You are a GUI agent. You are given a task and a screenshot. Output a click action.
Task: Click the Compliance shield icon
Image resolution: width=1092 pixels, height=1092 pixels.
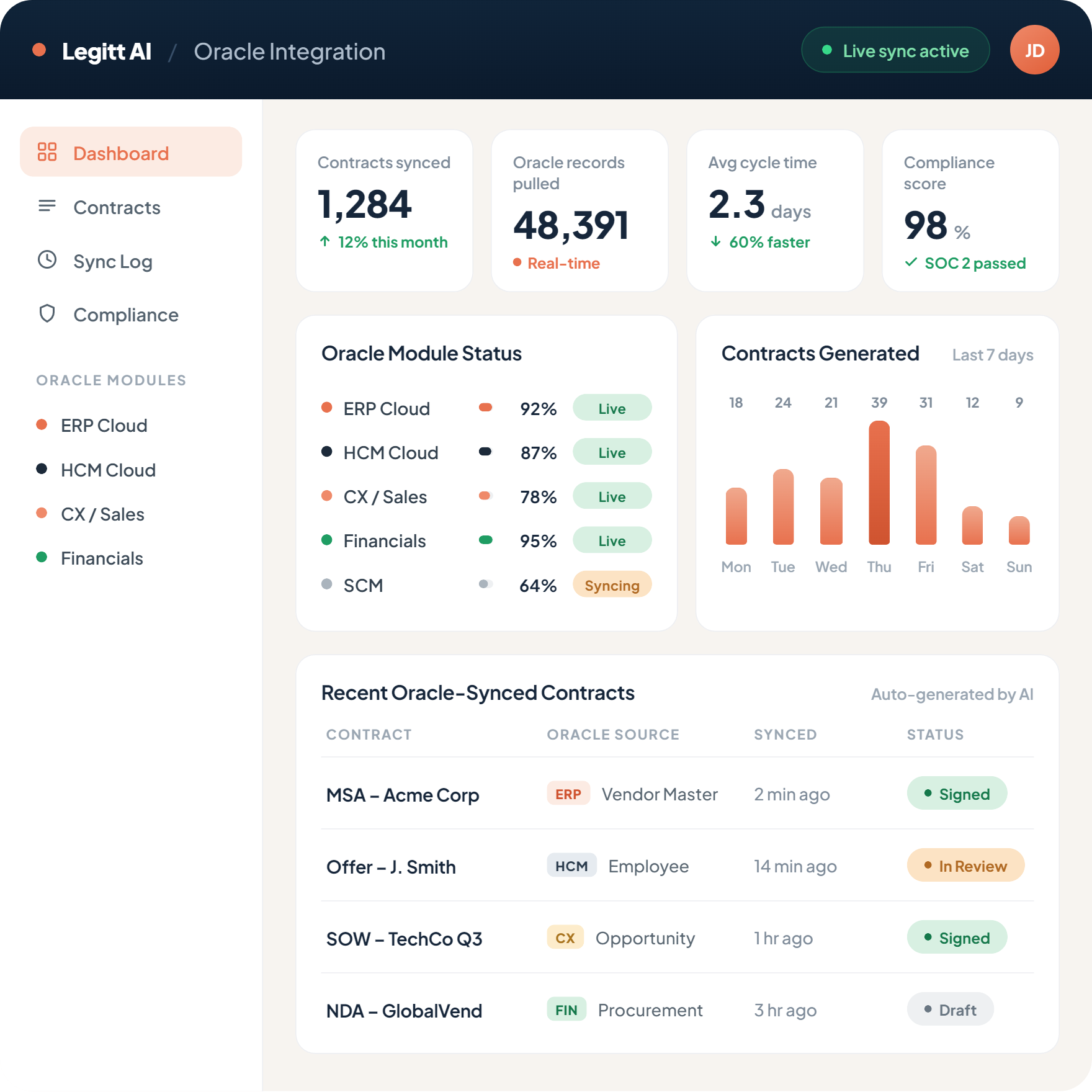point(47,313)
